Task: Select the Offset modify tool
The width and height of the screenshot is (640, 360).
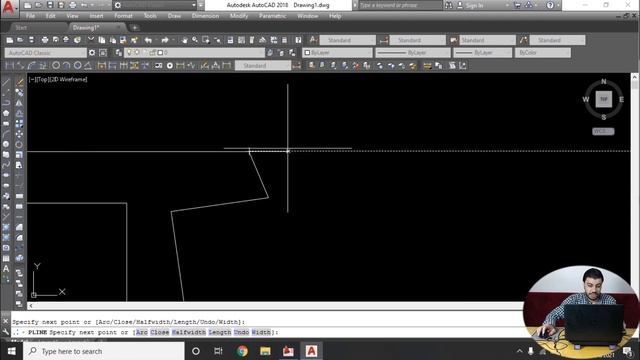Action: pyautogui.click(x=19, y=113)
